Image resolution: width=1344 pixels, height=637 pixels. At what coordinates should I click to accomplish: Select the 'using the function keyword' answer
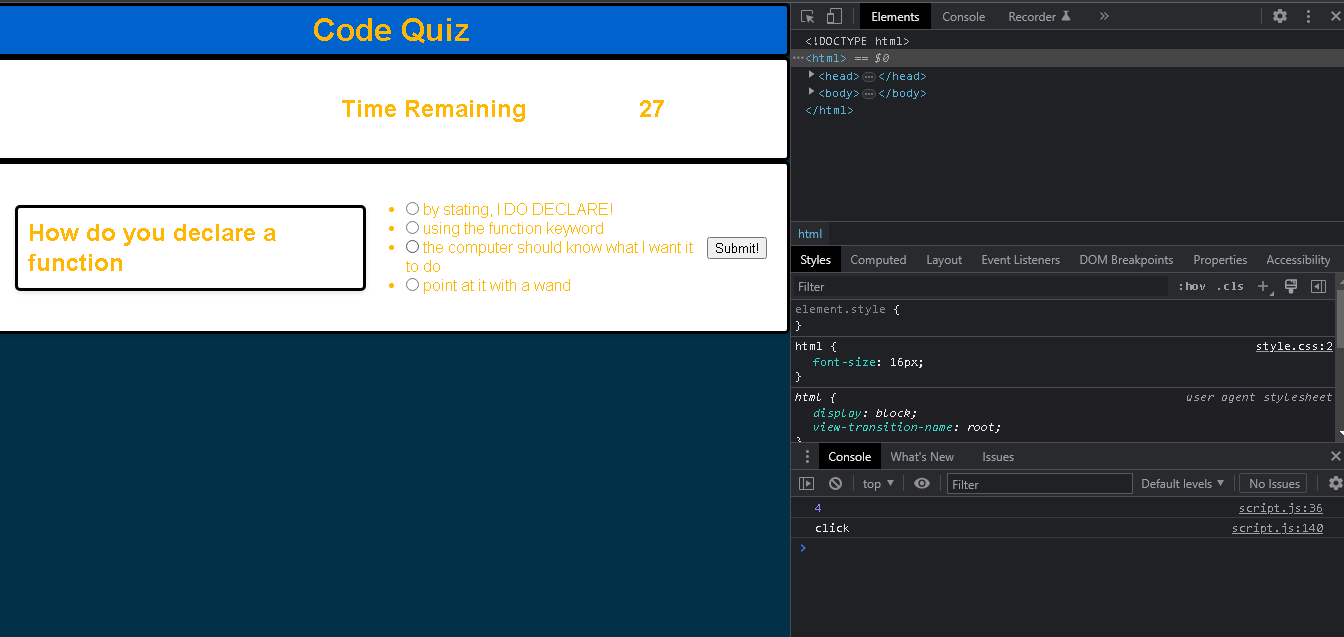tap(412, 228)
